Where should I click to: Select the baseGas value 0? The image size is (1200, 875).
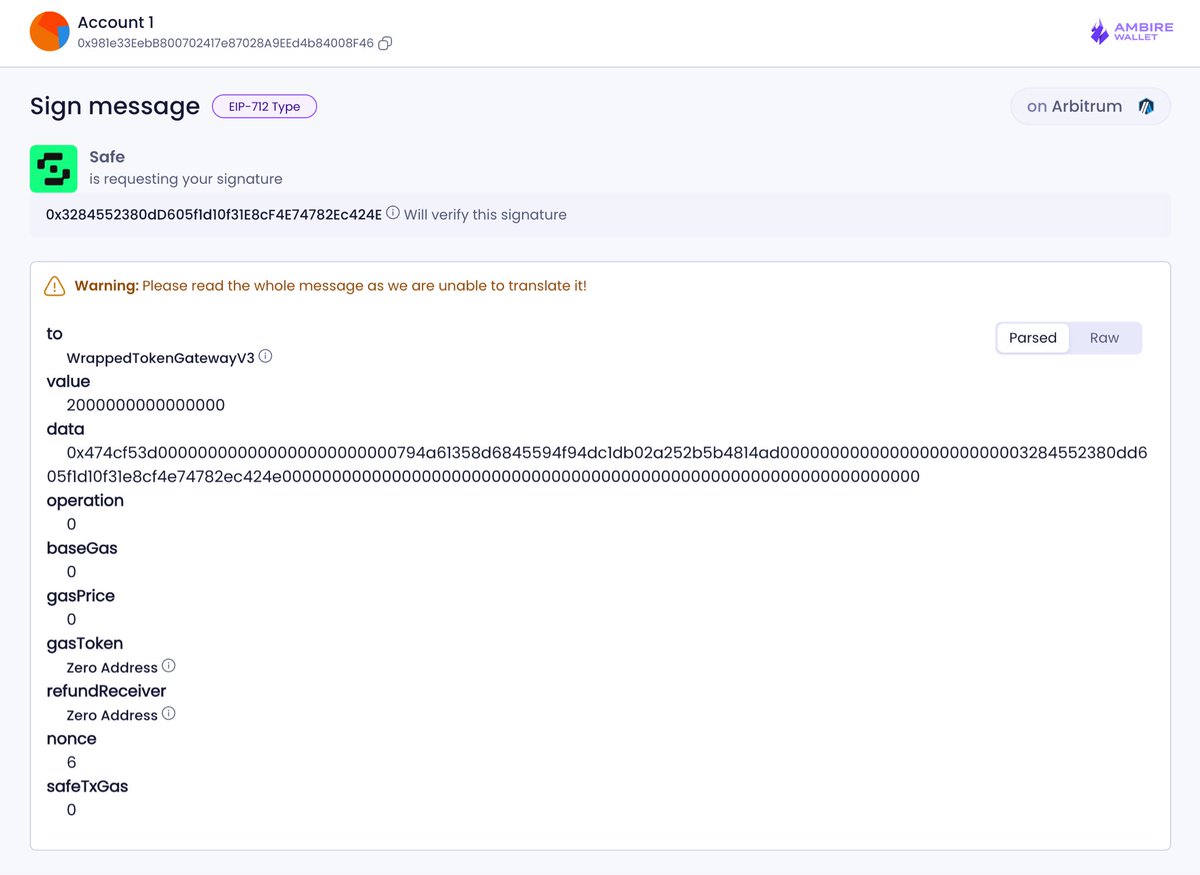[71, 572]
